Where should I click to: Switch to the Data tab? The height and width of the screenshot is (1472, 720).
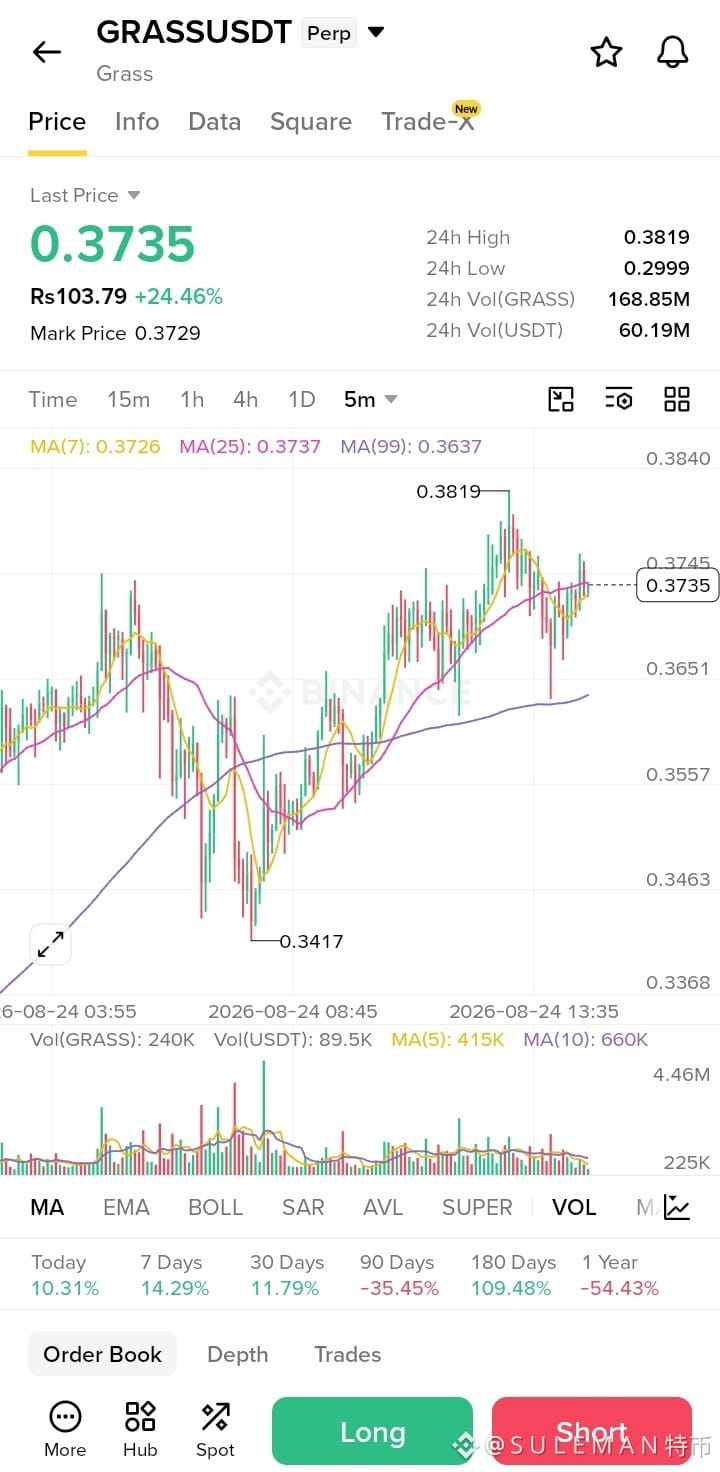(214, 122)
